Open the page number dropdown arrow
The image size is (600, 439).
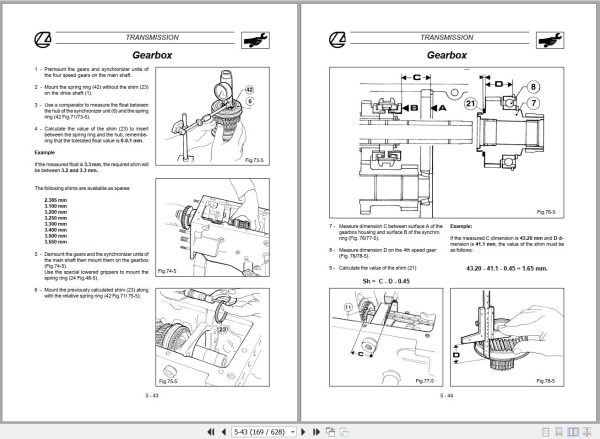click(x=293, y=432)
